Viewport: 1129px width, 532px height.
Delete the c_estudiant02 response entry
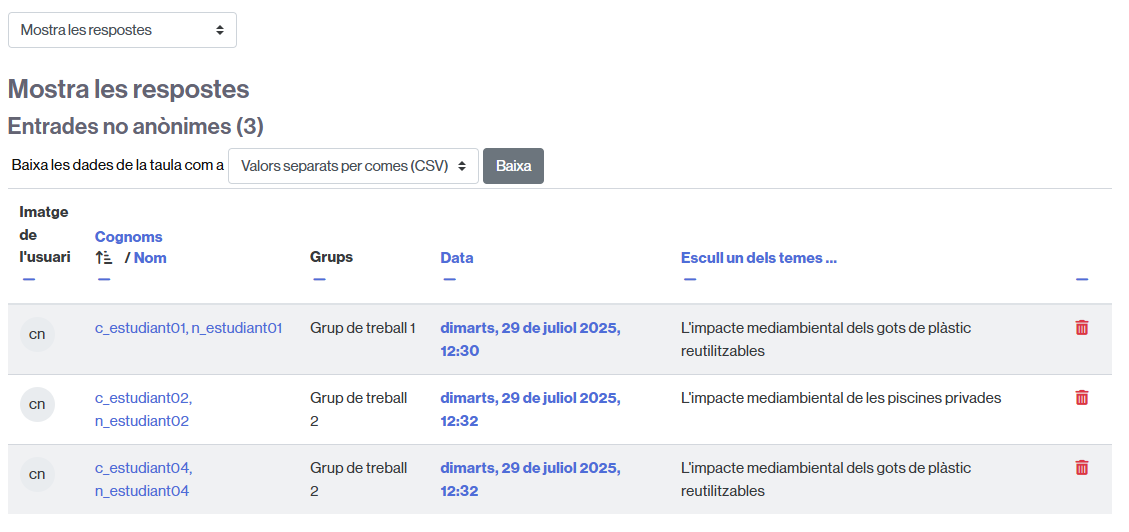click(x=1081, y=397)
